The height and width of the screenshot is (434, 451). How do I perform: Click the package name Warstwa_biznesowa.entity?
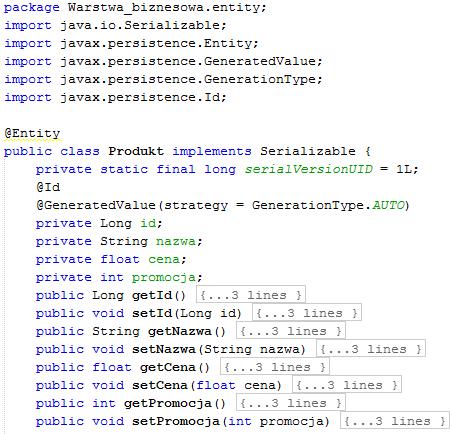[x=164, y=7]
